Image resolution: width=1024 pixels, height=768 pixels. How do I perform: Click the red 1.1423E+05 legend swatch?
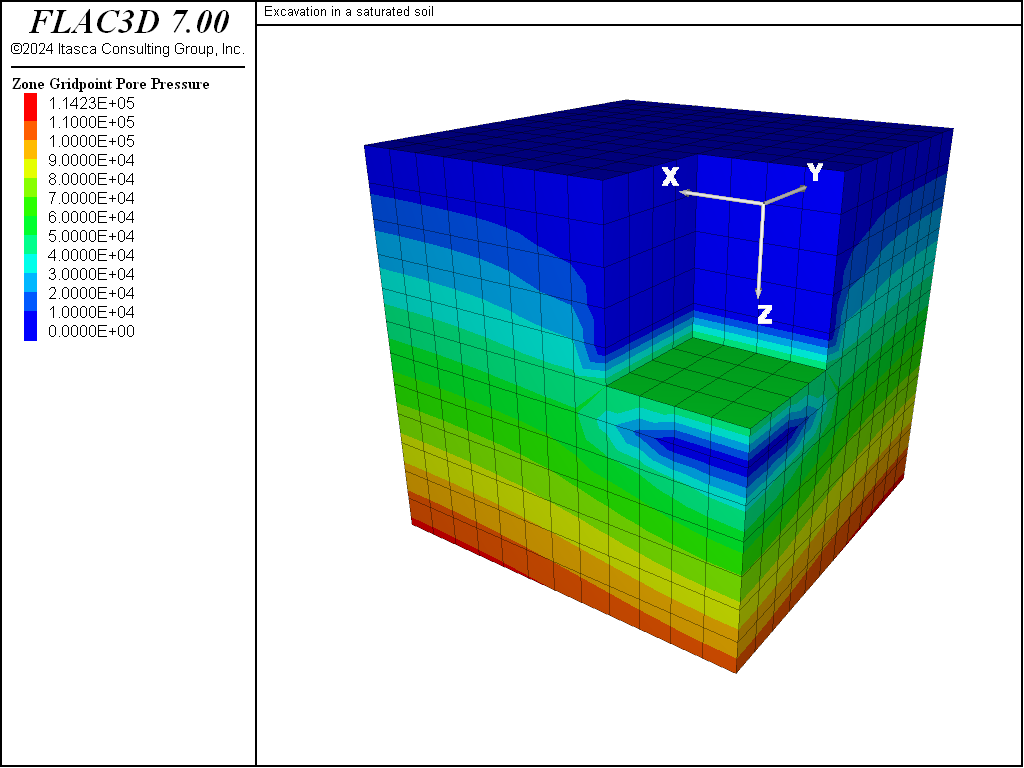coord(31,103)
